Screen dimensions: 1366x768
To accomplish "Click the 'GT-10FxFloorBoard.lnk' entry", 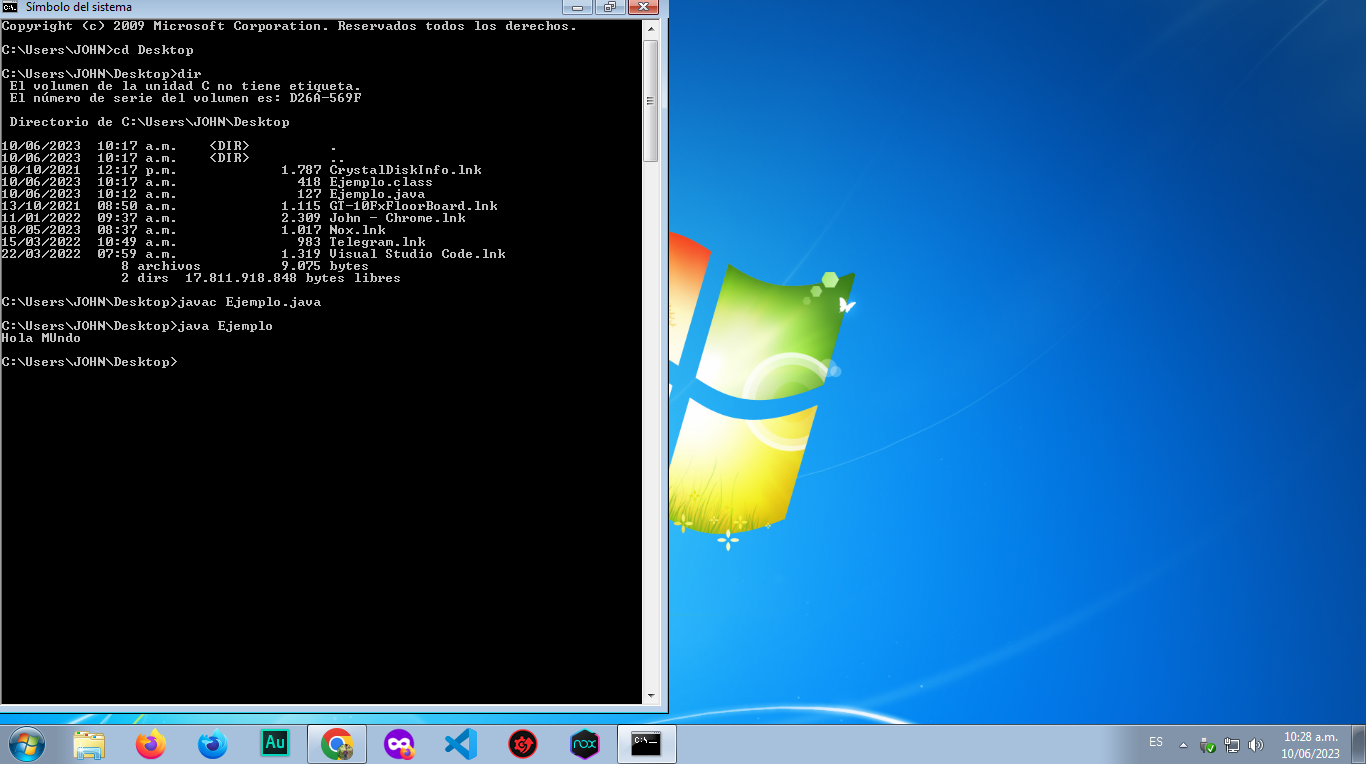I will (x=250, y=206).
